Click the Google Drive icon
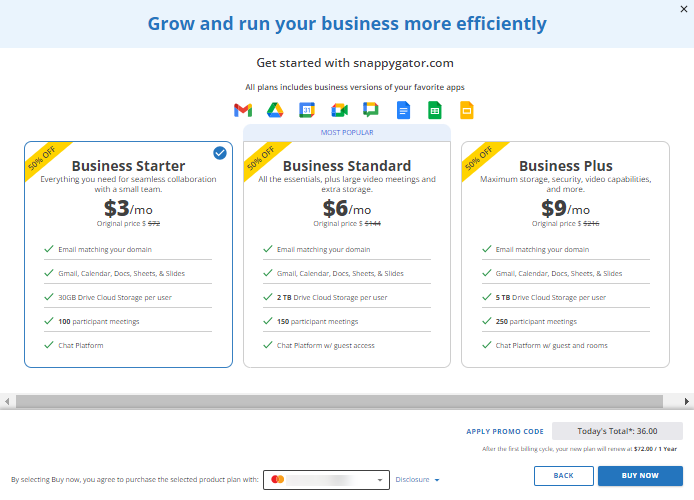The width and height of the screenshot is (694, 500). pos(275,110)
